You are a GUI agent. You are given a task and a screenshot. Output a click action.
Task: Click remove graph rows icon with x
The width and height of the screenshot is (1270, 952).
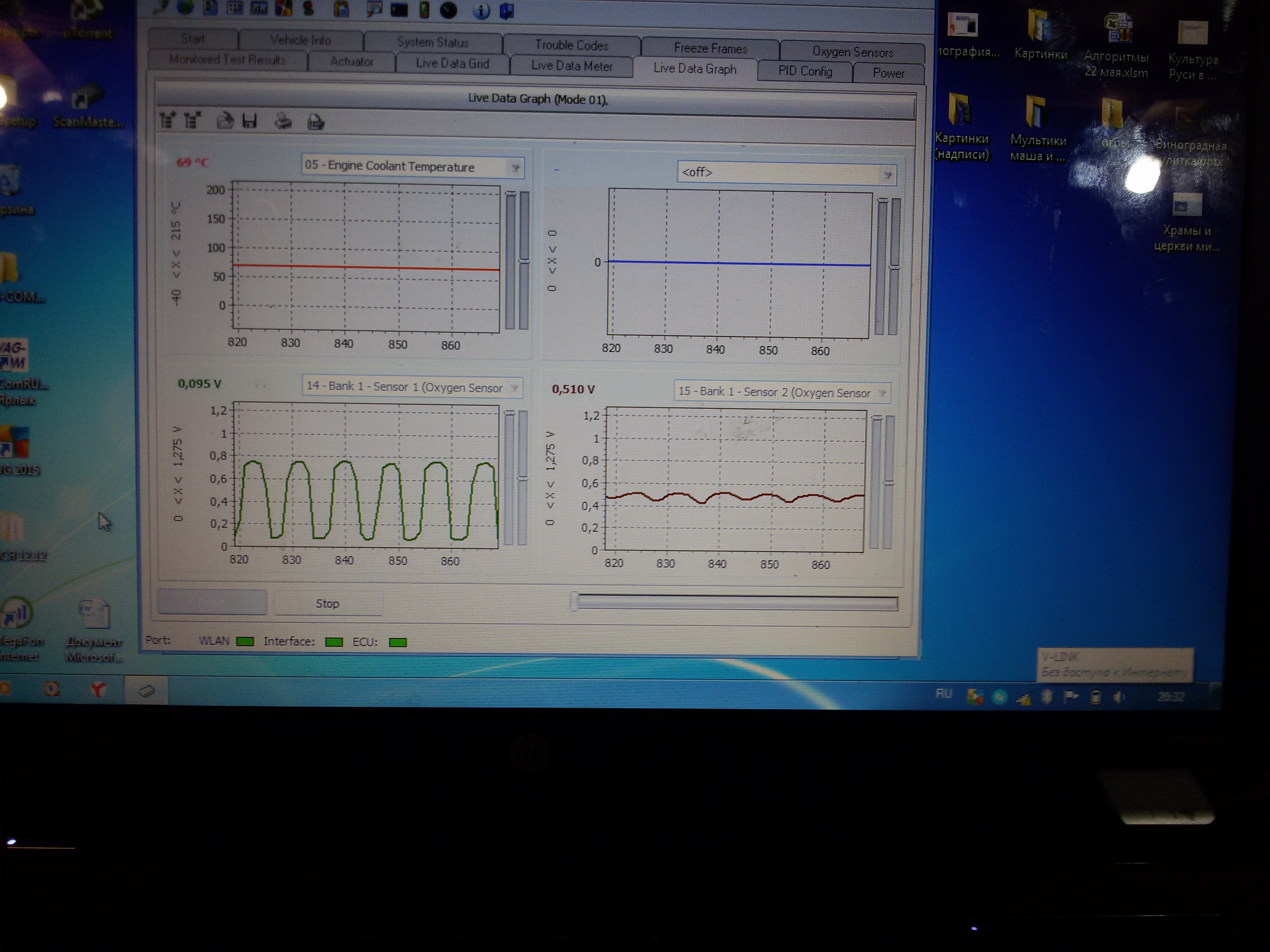click(x=192, y=120)
